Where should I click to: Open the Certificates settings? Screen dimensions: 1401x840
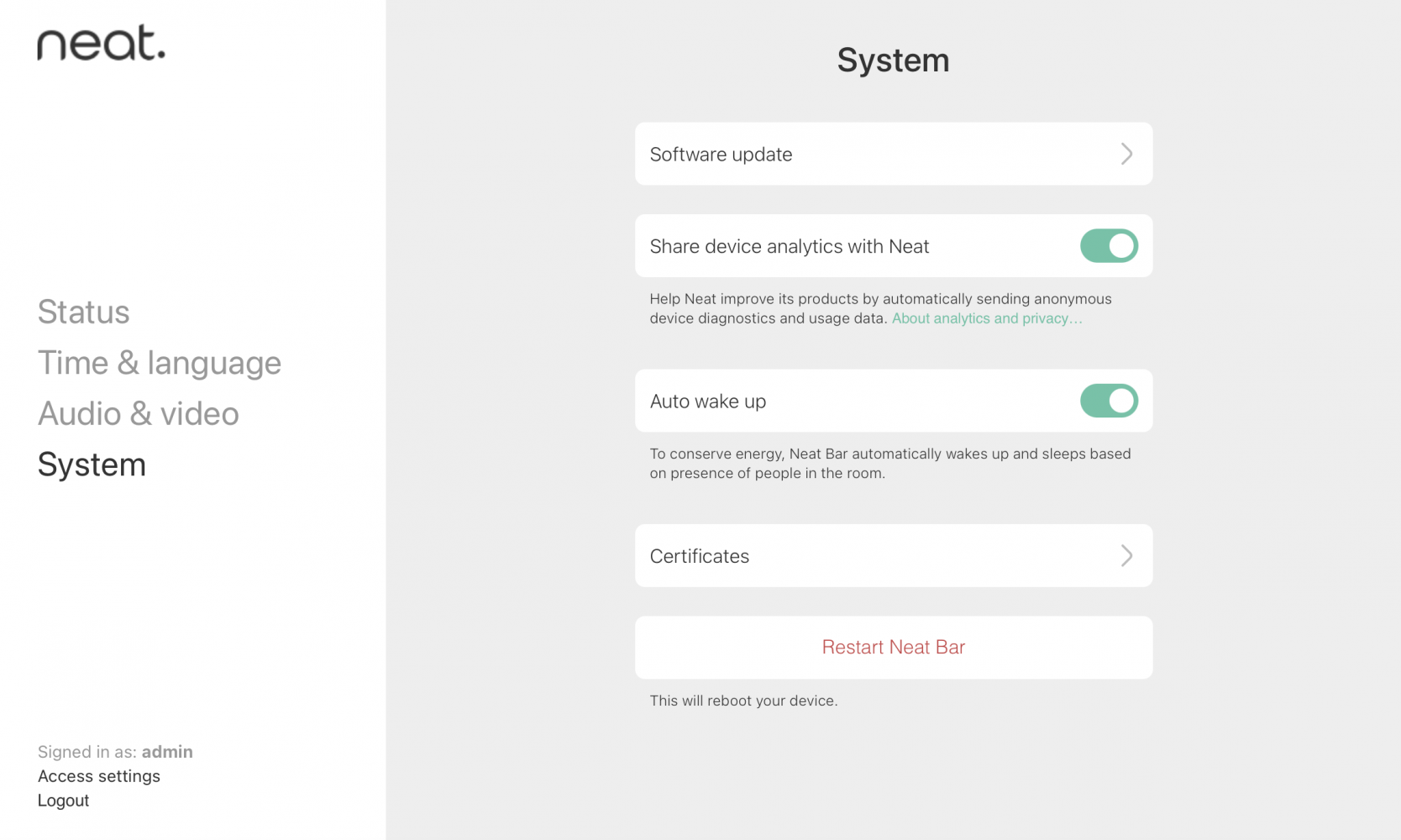[x=893, y=555]
